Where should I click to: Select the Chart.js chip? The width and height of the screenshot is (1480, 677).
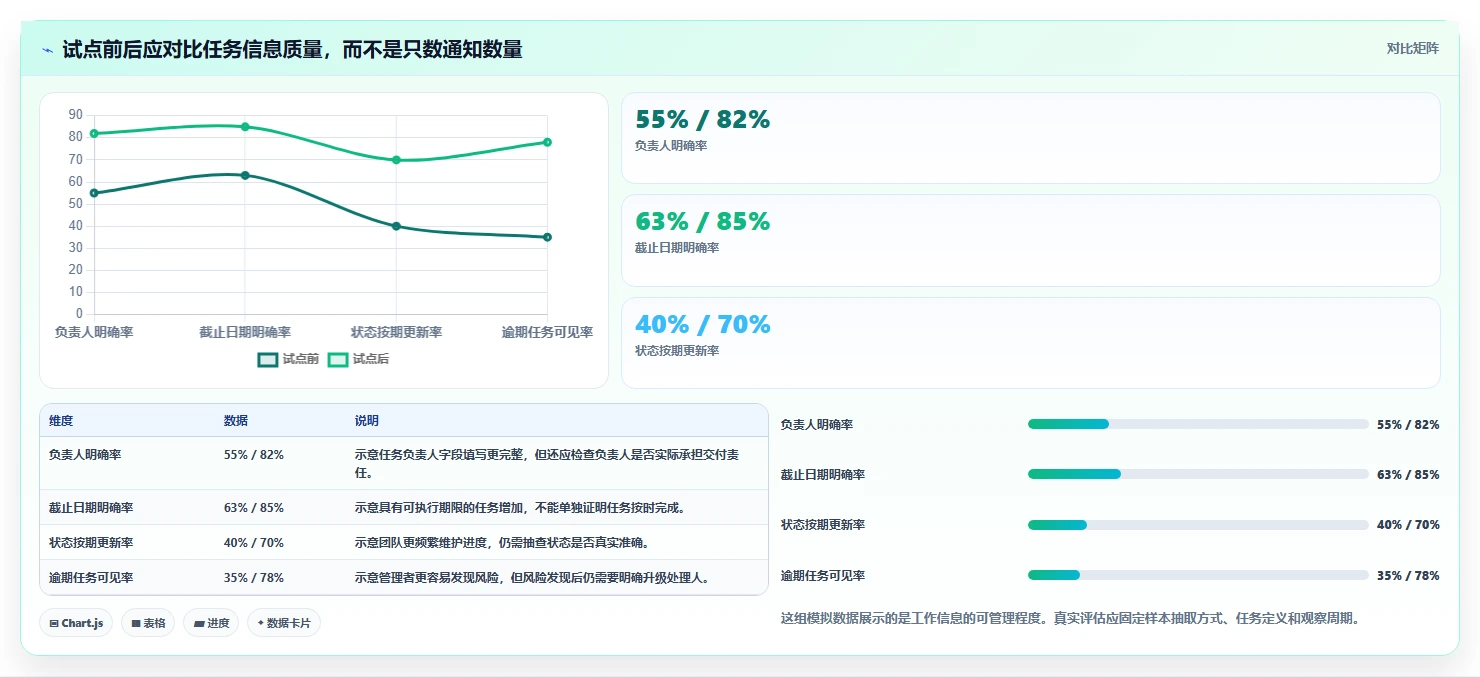pyautogui.click(x=77, y=623)
